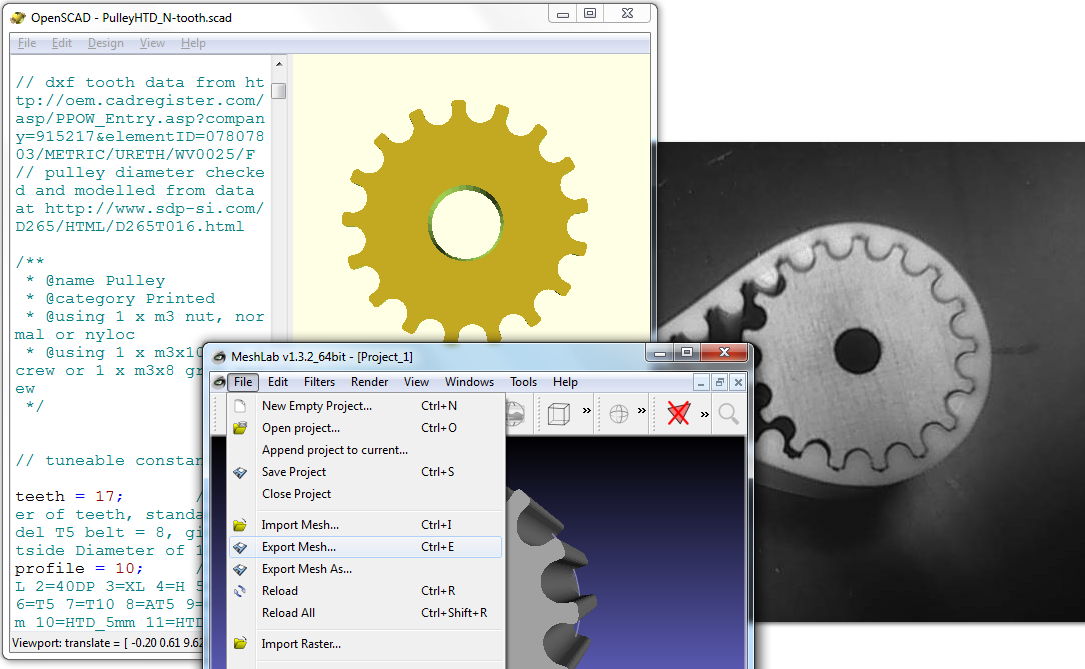Image resolution: width=1085 pixels, height=669 pixels.
Task: Choose Reload with Ctrl+R shortcut
Action: [365, 592]
